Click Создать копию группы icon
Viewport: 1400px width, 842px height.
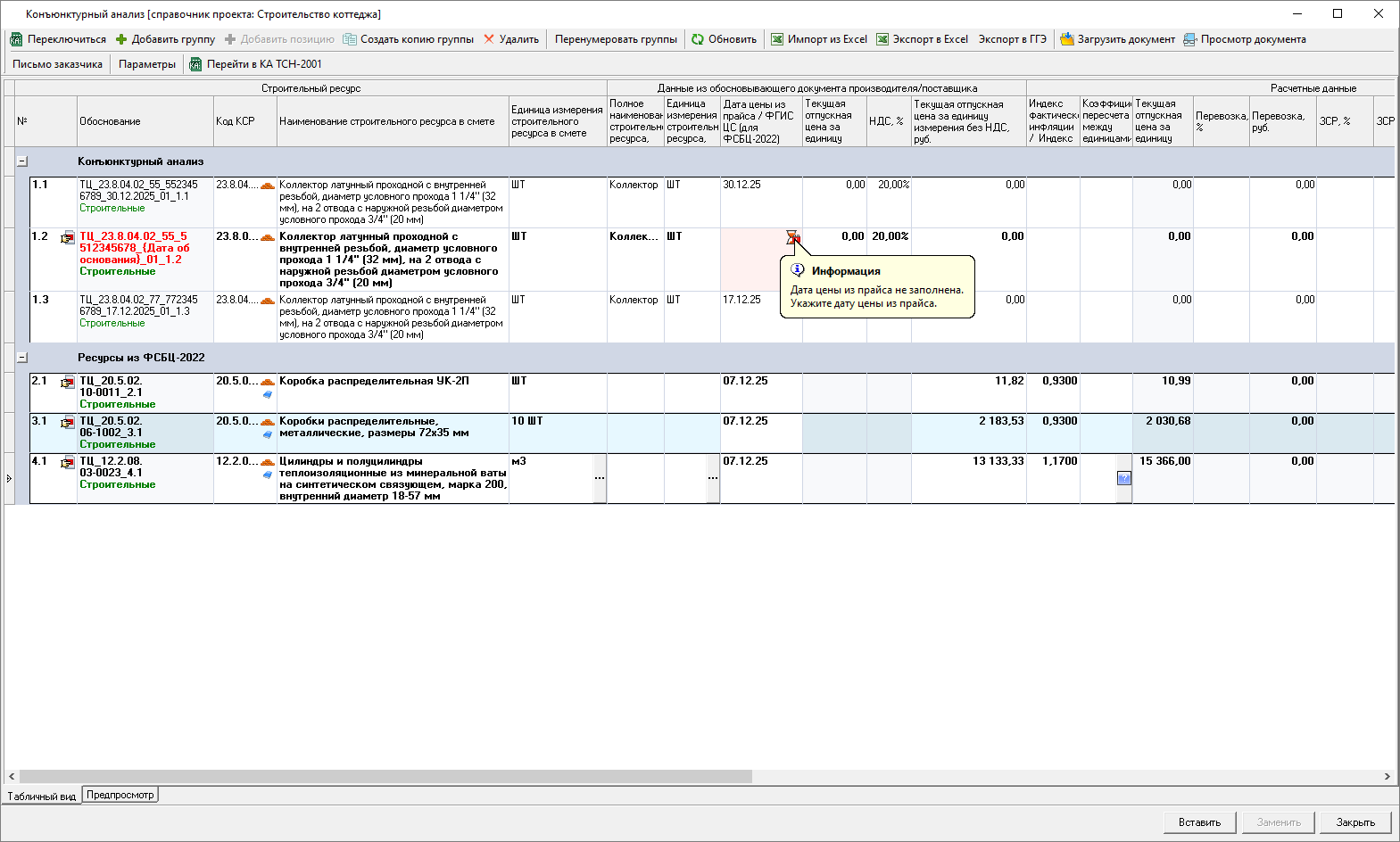point(350,39)
